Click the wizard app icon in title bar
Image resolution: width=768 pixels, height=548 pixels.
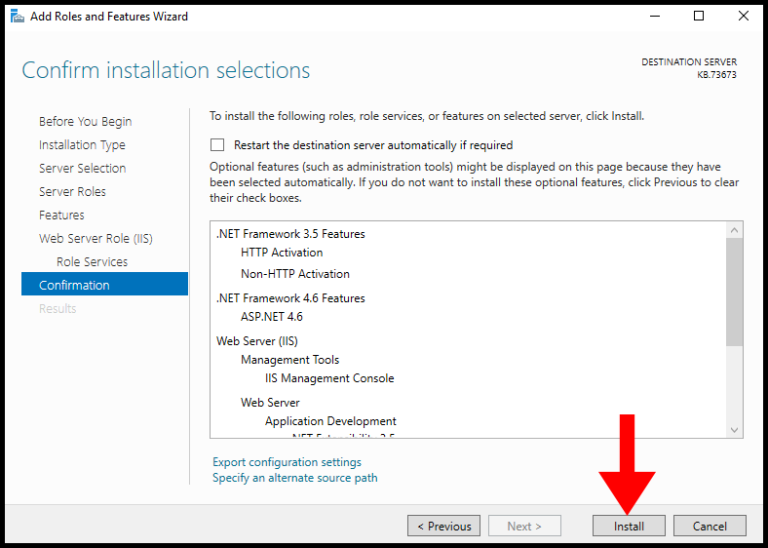(x=17, y=16)
